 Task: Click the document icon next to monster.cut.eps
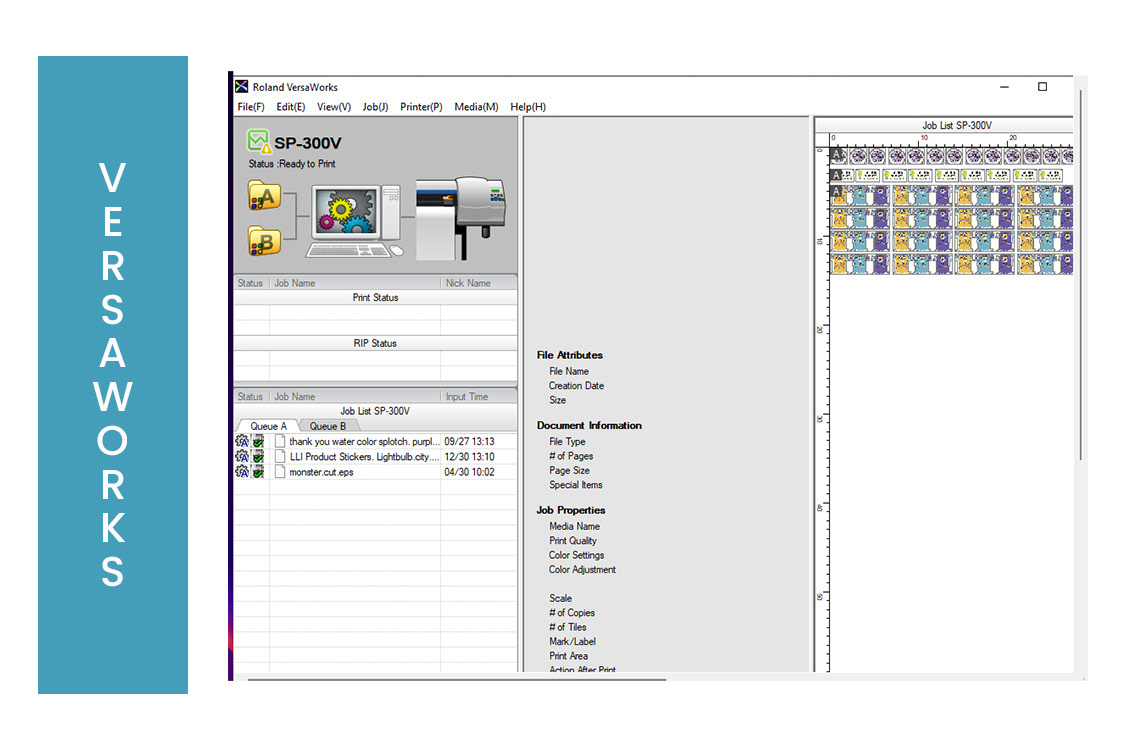(280, 472)
